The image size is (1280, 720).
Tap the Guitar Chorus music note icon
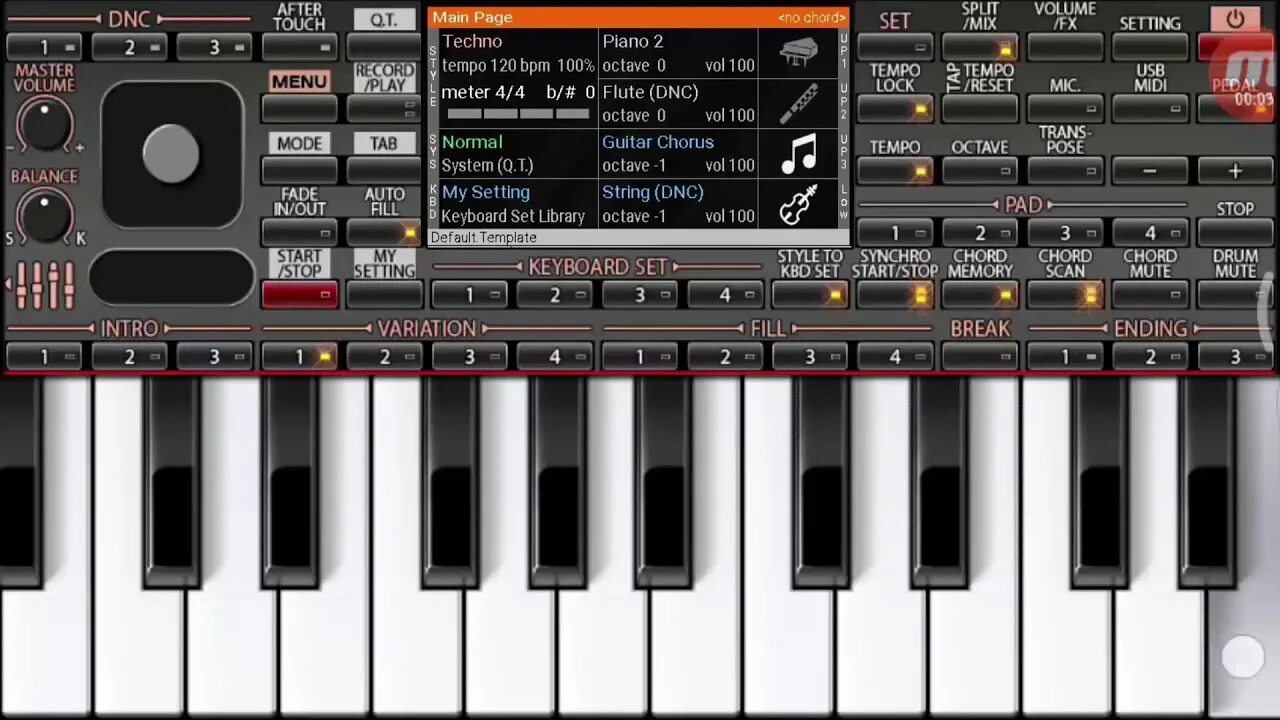(799, 154)
